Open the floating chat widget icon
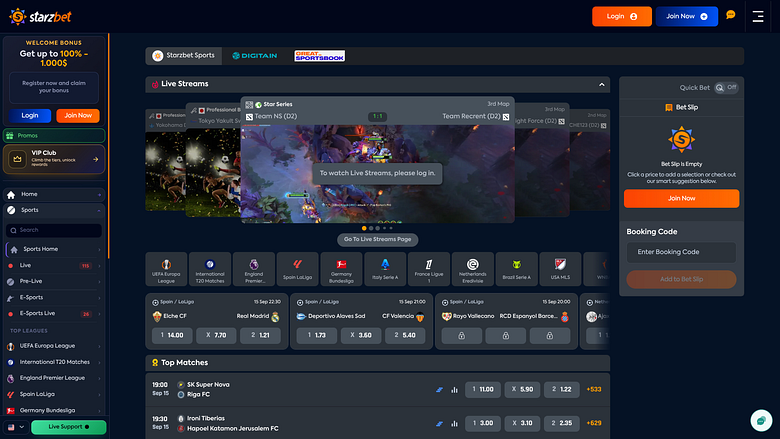This screenshot has height=439, width=780. 761,421
